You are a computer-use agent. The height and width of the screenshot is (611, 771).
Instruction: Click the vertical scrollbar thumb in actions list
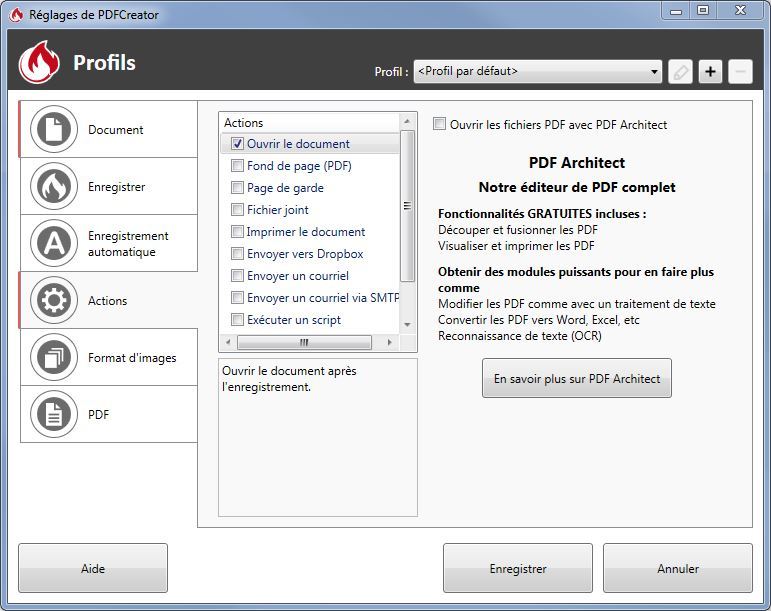coord(407,206)
